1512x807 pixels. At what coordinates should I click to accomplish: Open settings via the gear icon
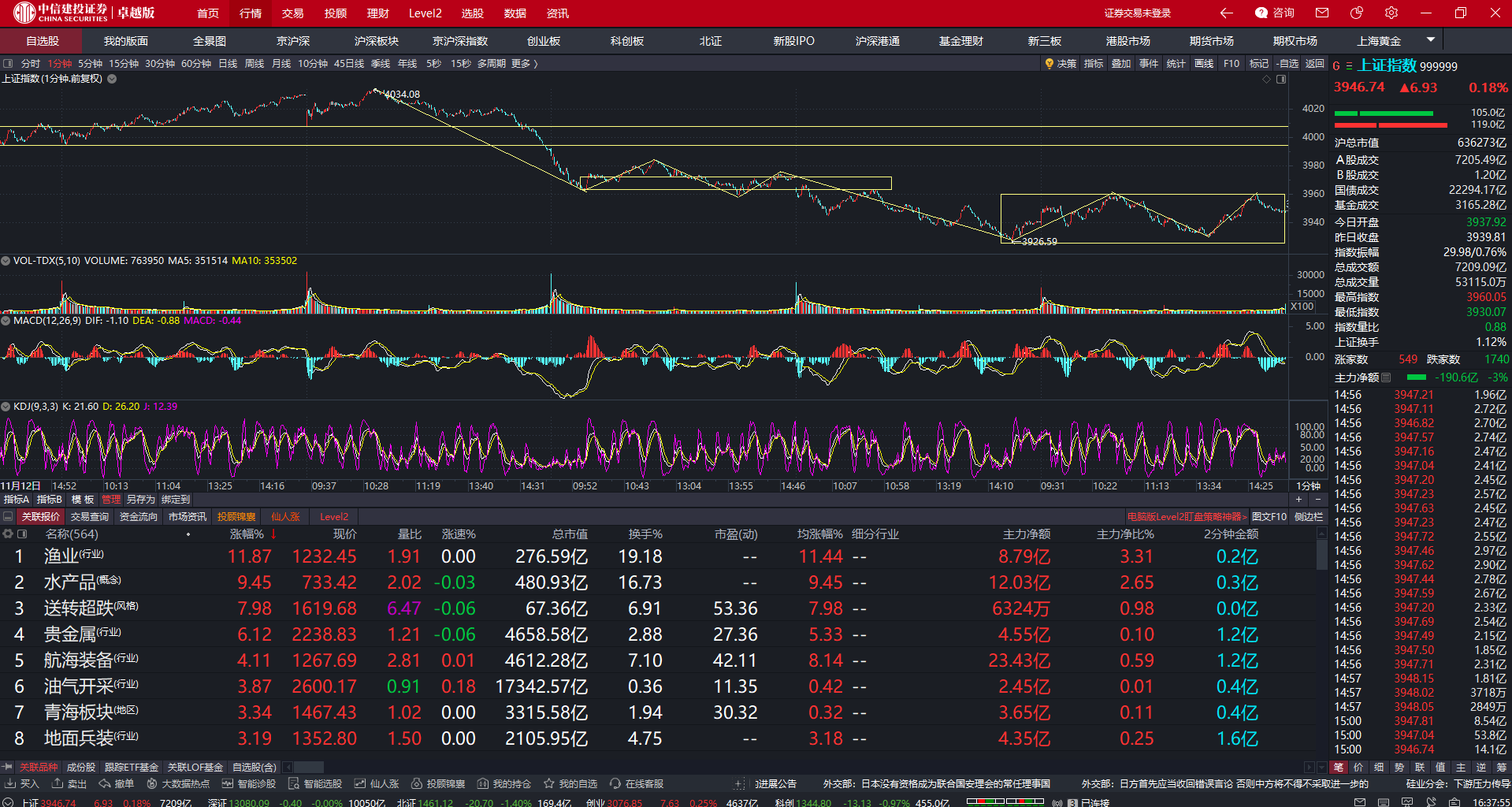(x=1391, y=13)
